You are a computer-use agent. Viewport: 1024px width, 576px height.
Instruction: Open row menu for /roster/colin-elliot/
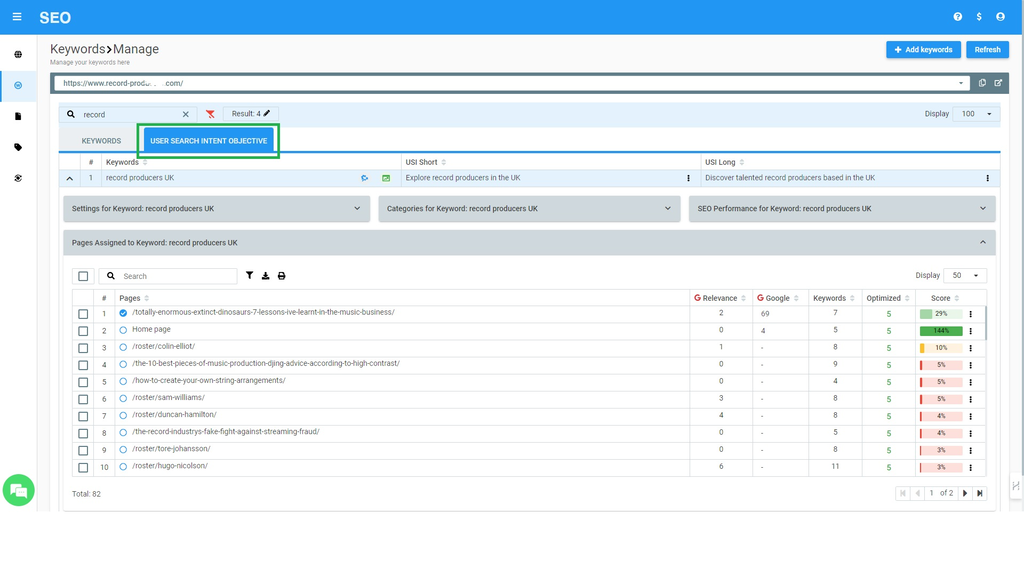970,348
